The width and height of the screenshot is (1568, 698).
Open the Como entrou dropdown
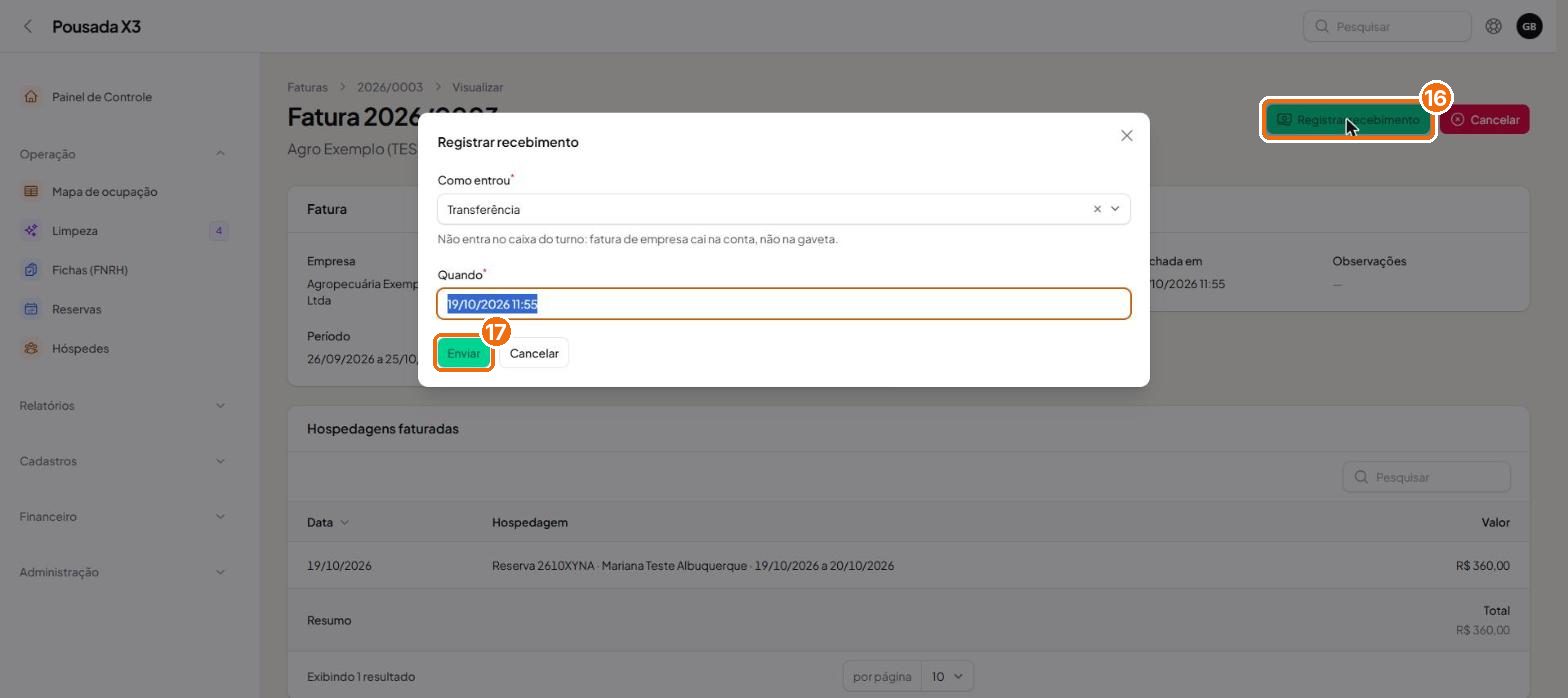pos(784,209)
